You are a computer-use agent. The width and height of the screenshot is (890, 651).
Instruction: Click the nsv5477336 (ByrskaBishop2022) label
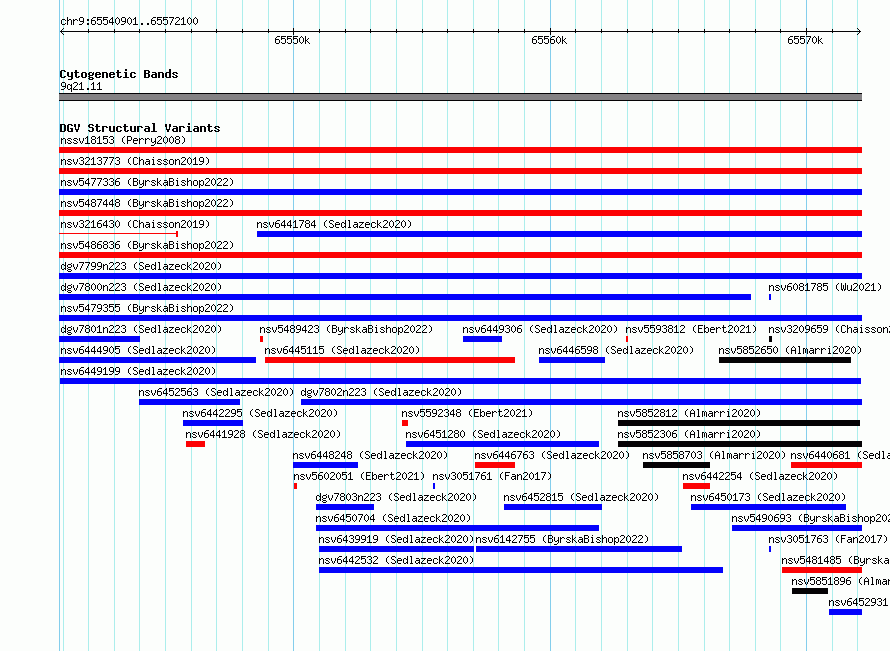click(x=147, y=182)
